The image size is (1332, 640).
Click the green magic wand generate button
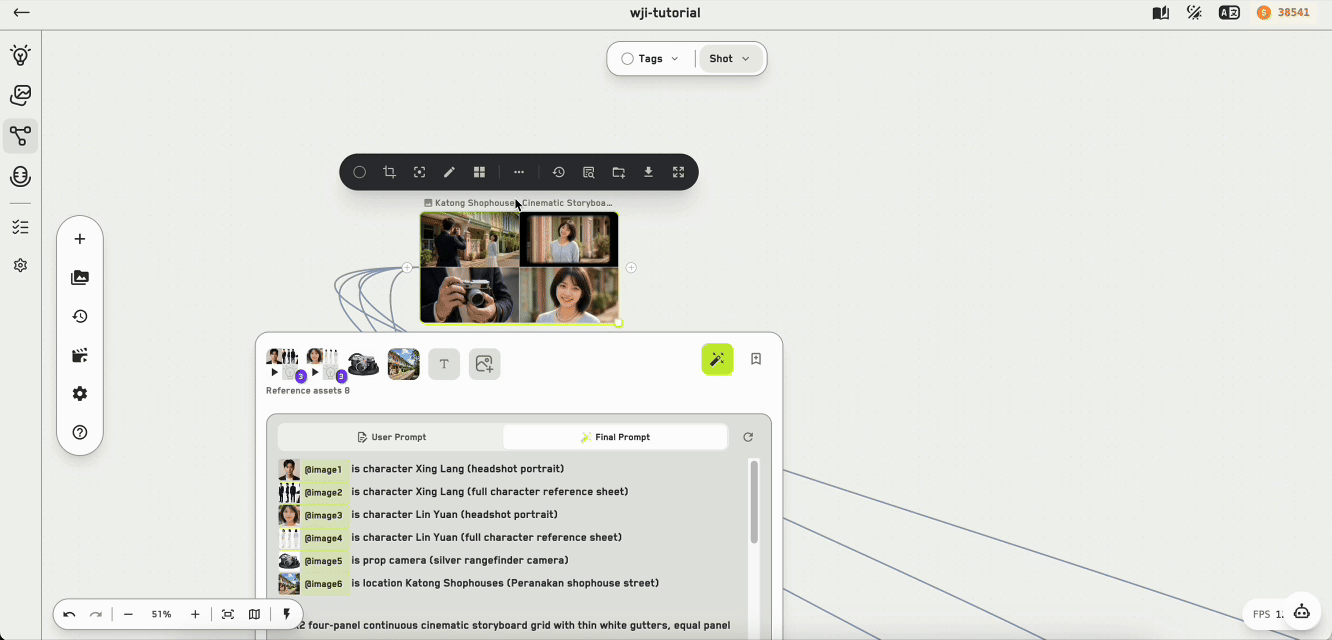click(x=717, y=359)
